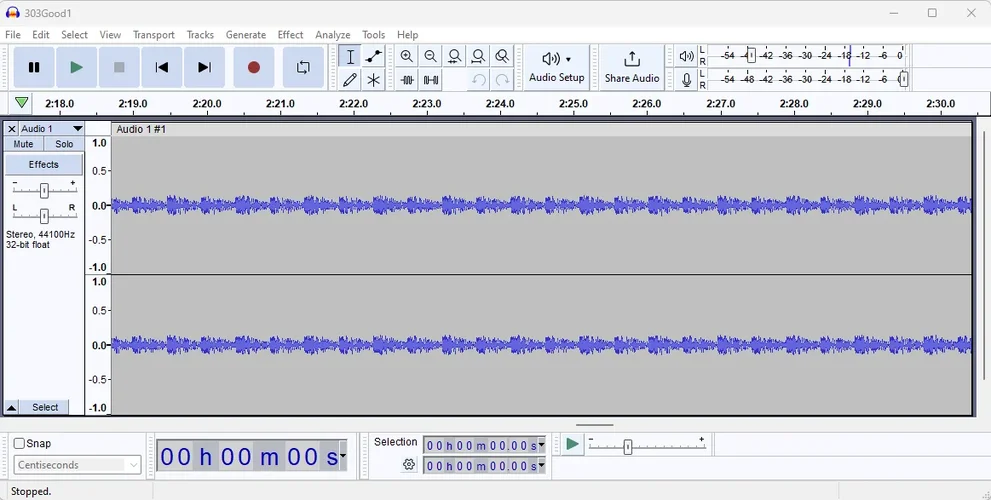Click the Play-at-Speed button
The width and height of the screenshot is (991, 500).
(x=572, y=444)
